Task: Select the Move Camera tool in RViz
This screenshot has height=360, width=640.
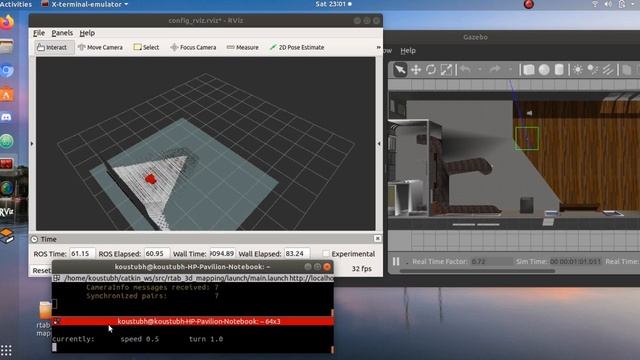Action: coord(100,47)
